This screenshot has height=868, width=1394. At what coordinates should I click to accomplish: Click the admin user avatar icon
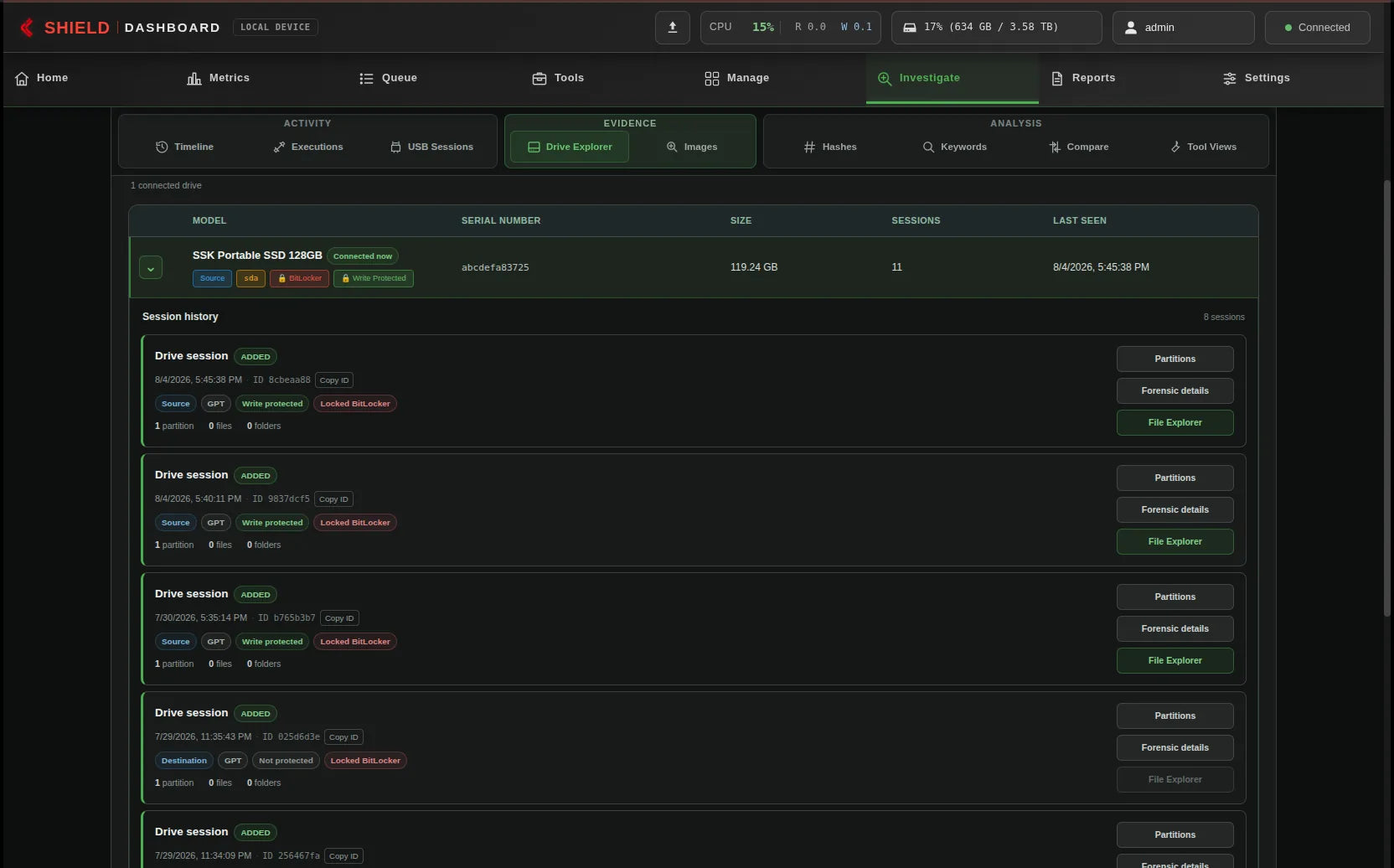tap(1130, 28)
